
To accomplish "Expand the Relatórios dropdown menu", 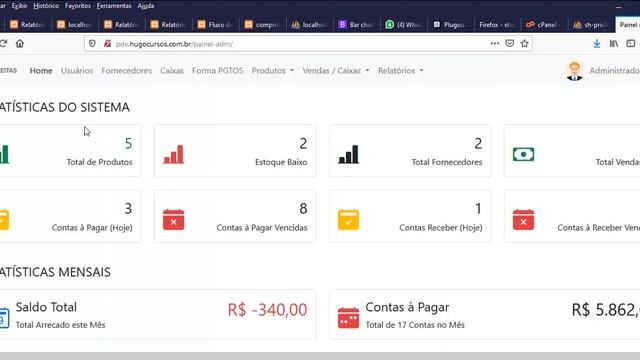I will coord(400,71).
